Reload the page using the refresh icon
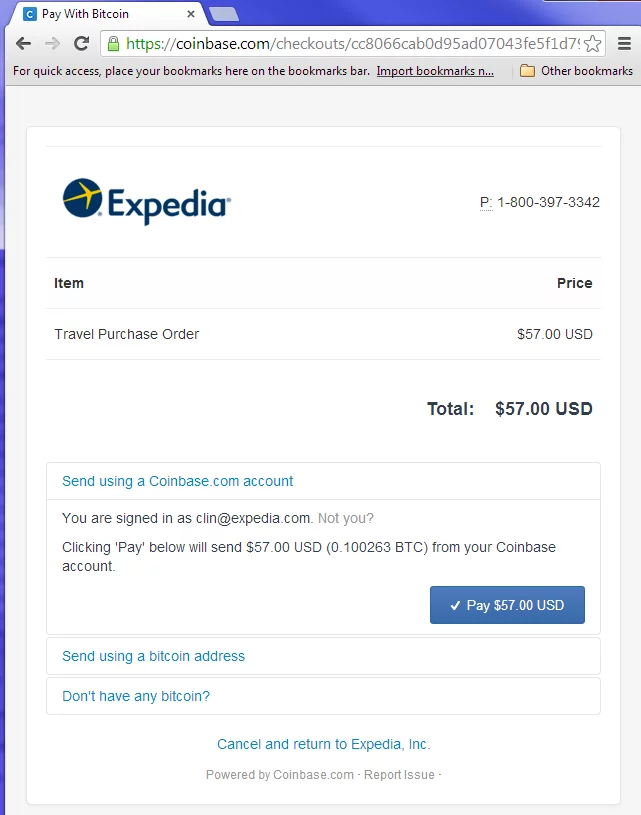 coord(81,44)
